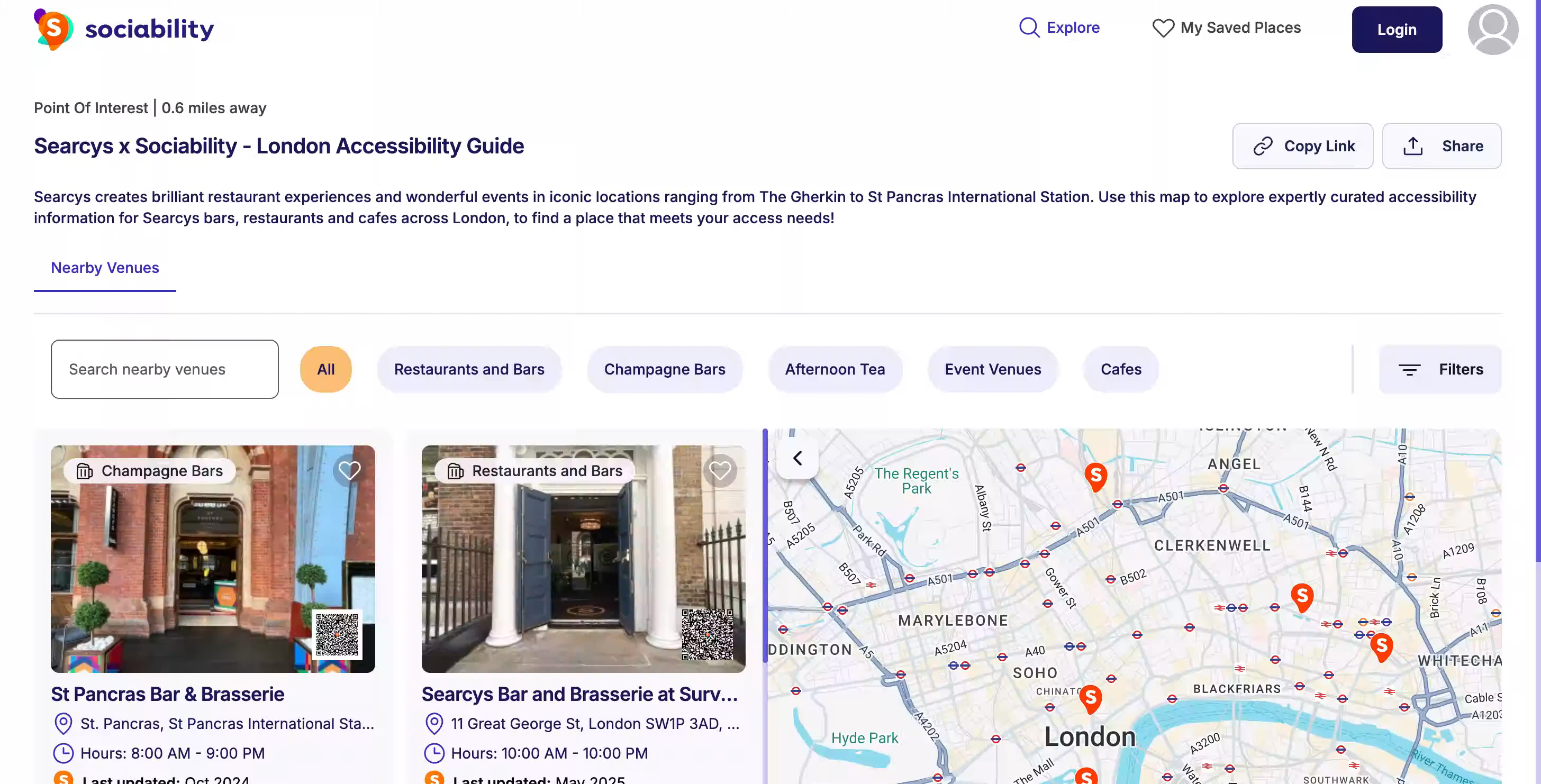Image resolution: width=1541 pixels, height=784 pixels.
Task: Click the QR code on Searcys Brasserie photo
Action: pyautogui.click(x=708, y=634)
